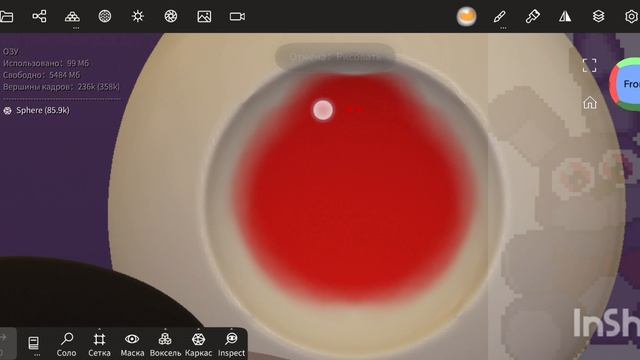Select the ОЗУ memory heading text
Screen dimensions: 640x360
coord(11,51)
